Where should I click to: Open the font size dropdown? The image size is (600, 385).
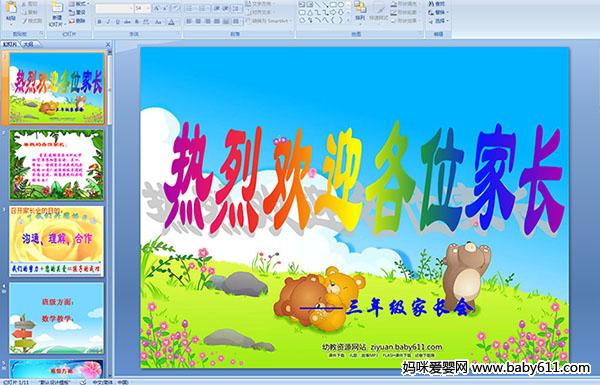148,8
